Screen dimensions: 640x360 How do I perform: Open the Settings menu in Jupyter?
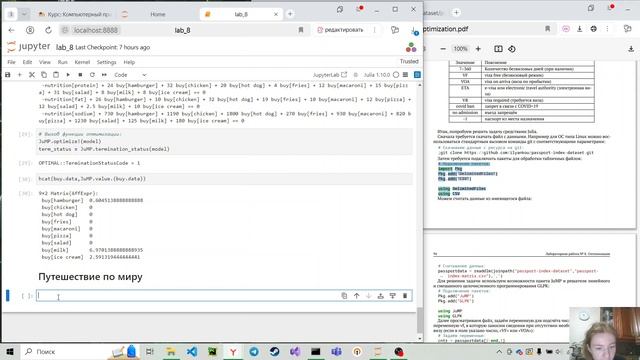click(106, 62)
